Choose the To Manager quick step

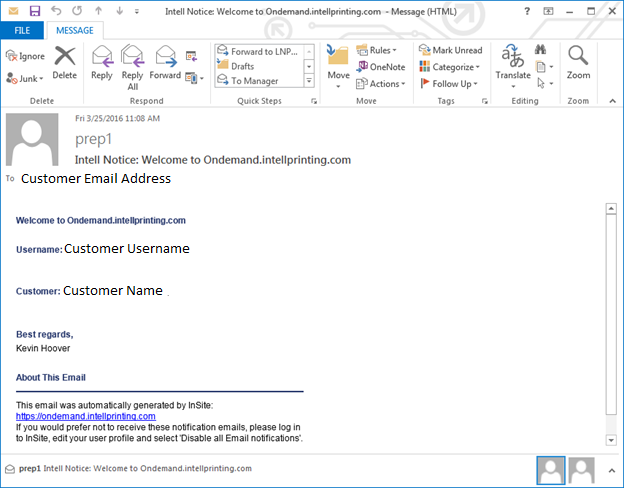254,81
